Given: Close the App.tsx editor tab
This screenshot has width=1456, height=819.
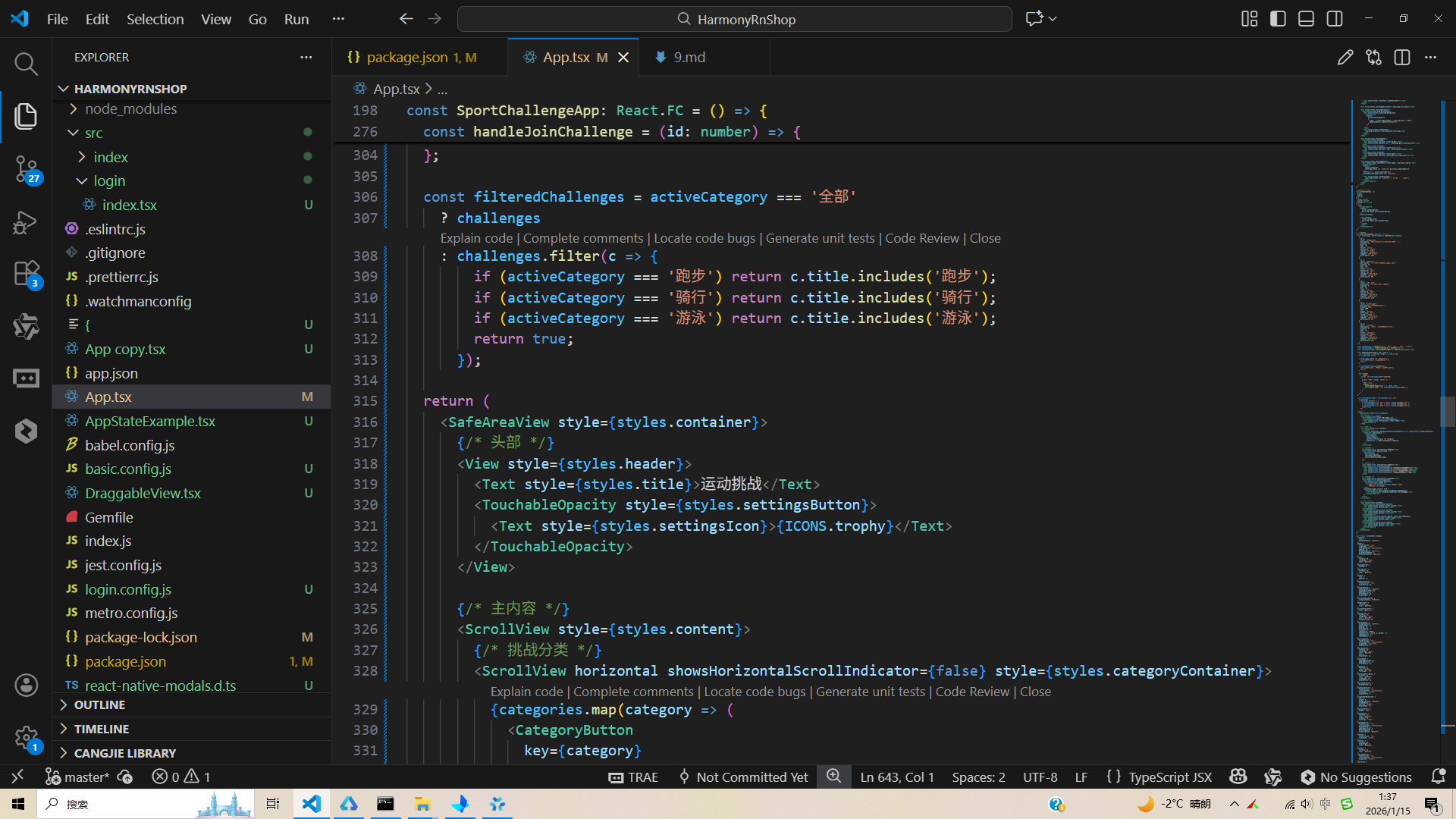Looking at the screenshot, I should (x=623, y=58).
